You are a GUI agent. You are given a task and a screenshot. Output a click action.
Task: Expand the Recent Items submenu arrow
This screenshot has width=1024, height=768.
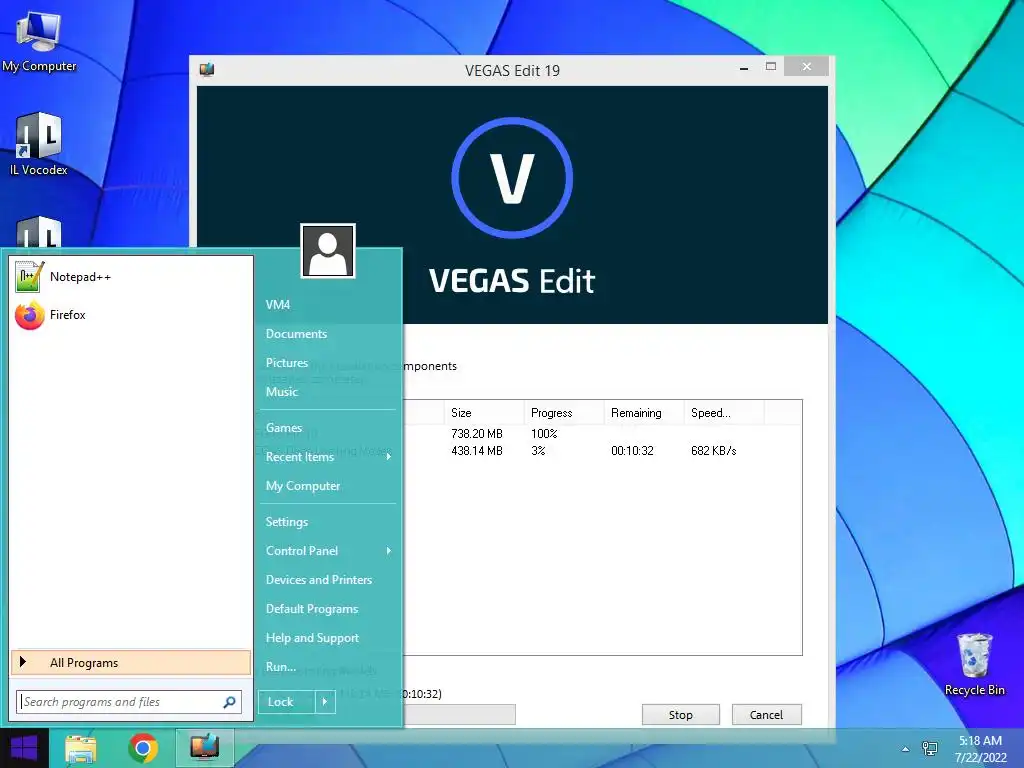point(389,456)
